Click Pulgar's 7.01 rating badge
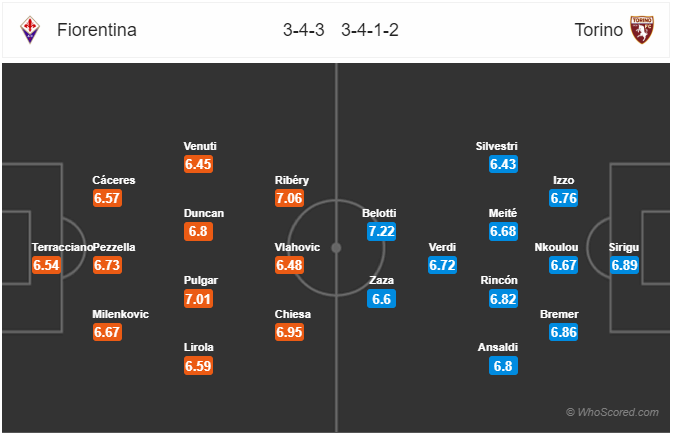The image size is (673, 433). (198, 299)
